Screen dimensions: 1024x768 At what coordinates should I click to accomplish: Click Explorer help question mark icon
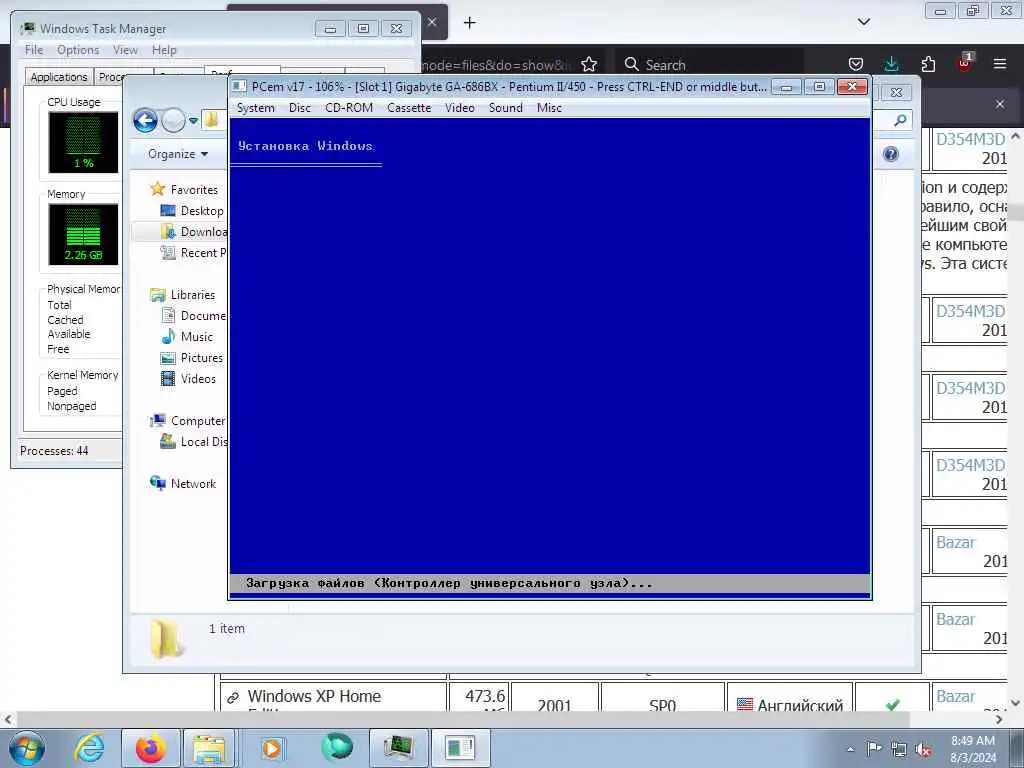point(891,154)
